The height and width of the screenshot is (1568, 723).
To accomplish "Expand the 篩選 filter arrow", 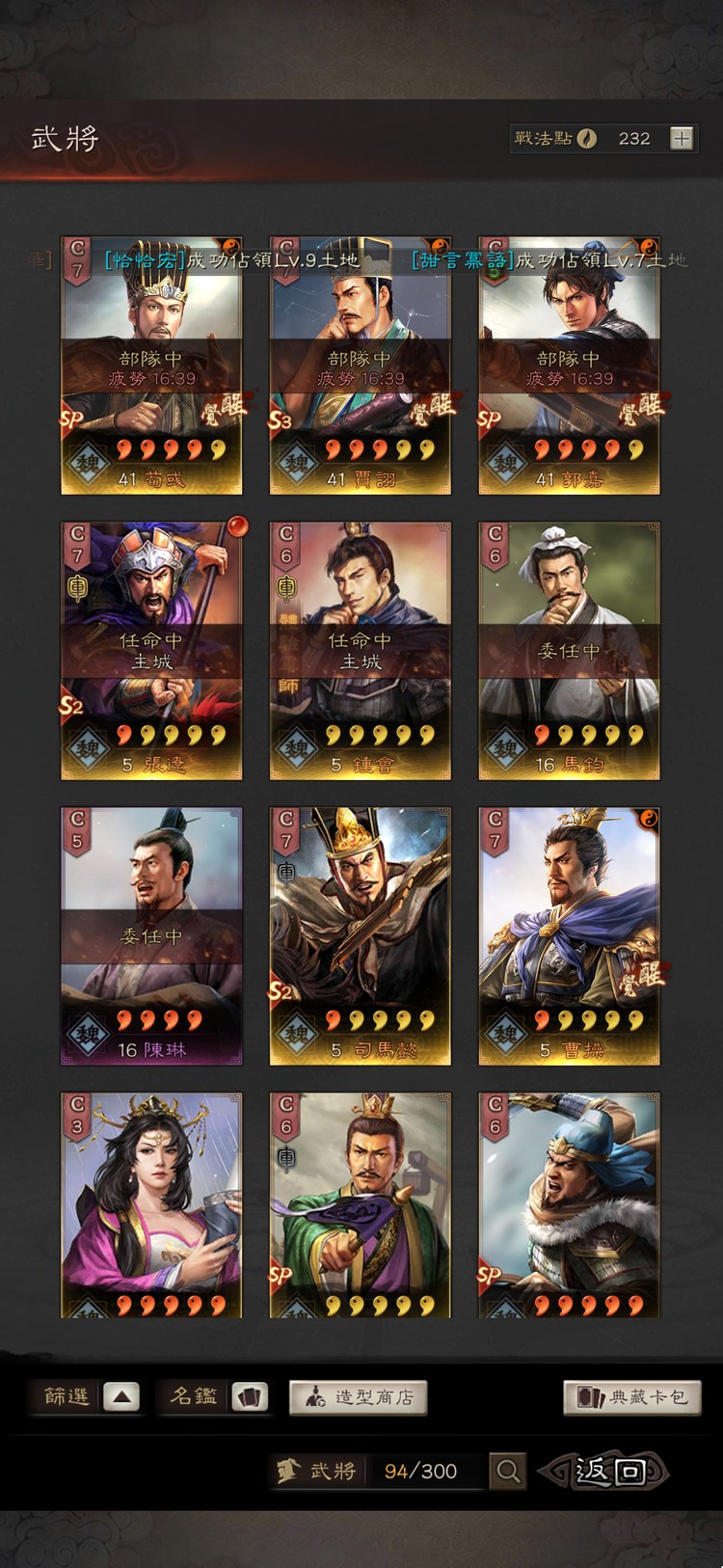I will (121, 1397).
